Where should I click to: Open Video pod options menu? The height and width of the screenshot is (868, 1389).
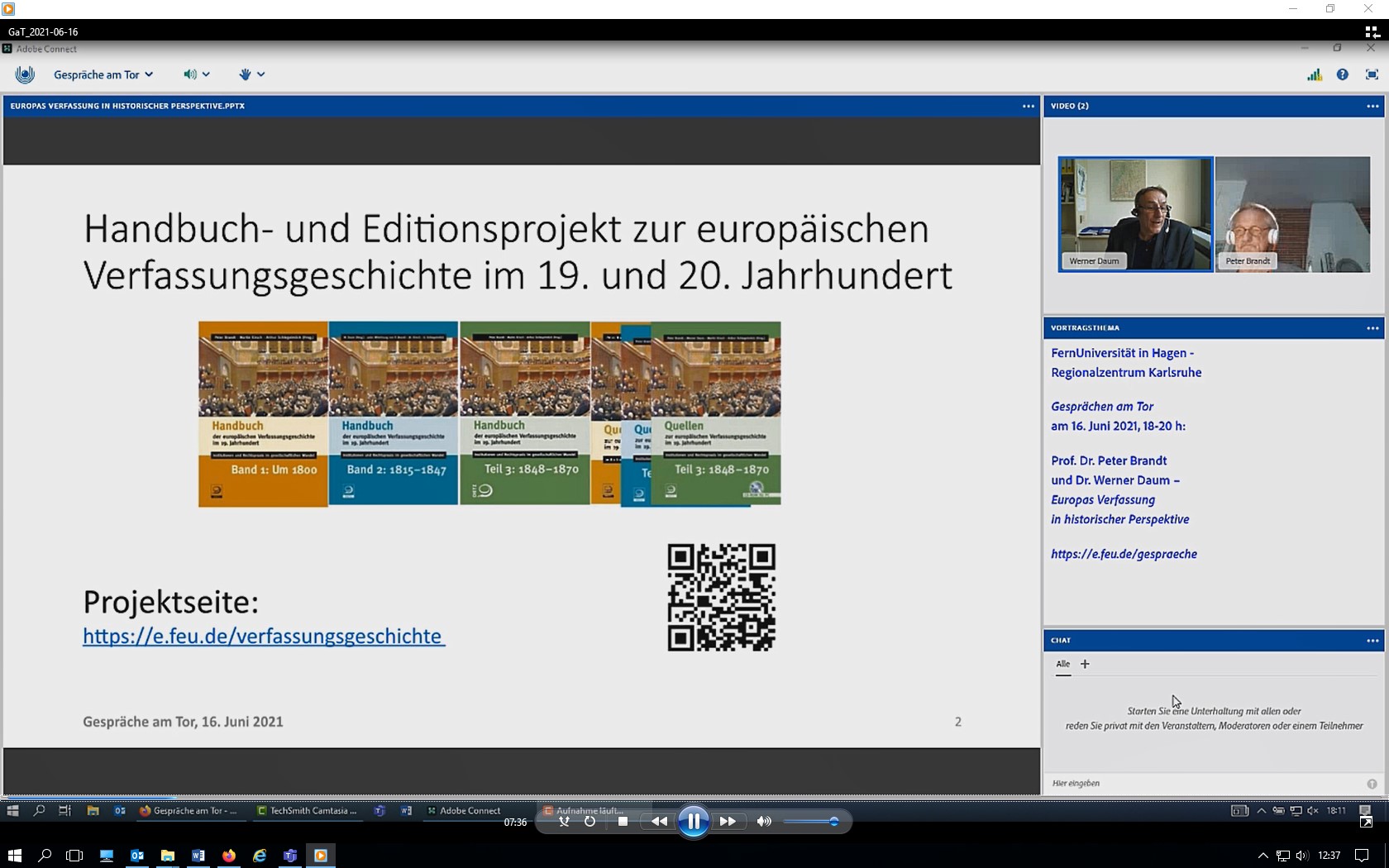coord(1372,106)
